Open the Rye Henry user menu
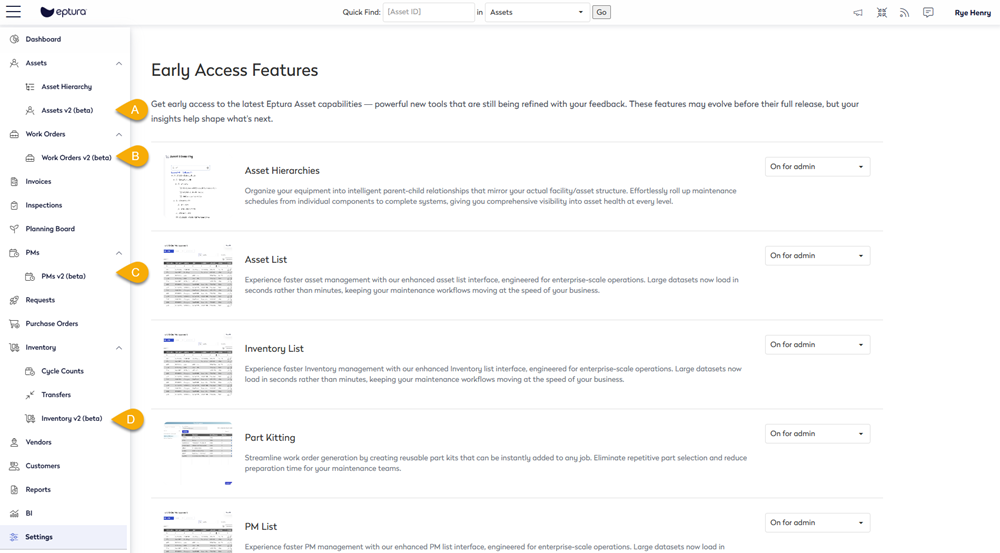The image size is (1000, 553). pyautogui.click(x=972, y=13)
